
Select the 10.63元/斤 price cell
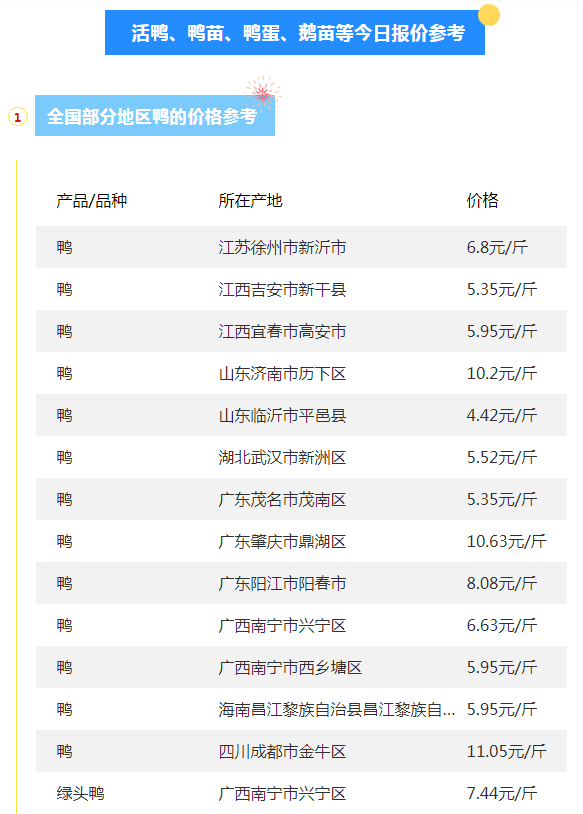coord(506,541)
